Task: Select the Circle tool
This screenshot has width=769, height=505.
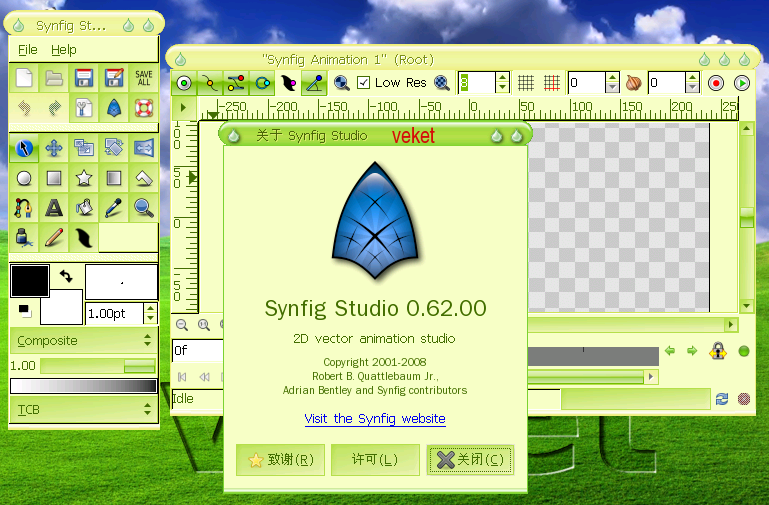Action: 24,178
